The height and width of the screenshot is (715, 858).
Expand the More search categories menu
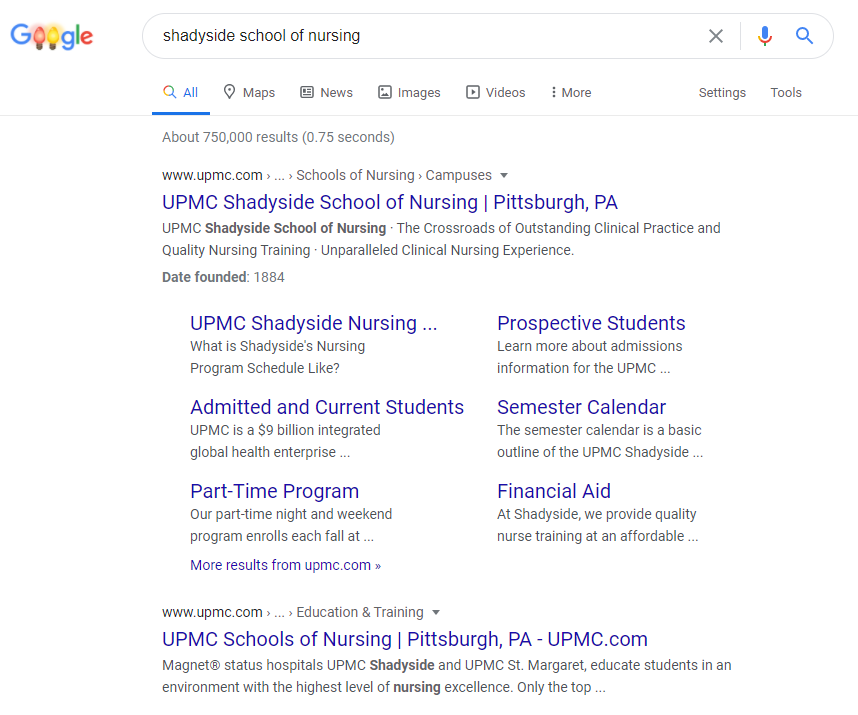[x=570, y=92]
